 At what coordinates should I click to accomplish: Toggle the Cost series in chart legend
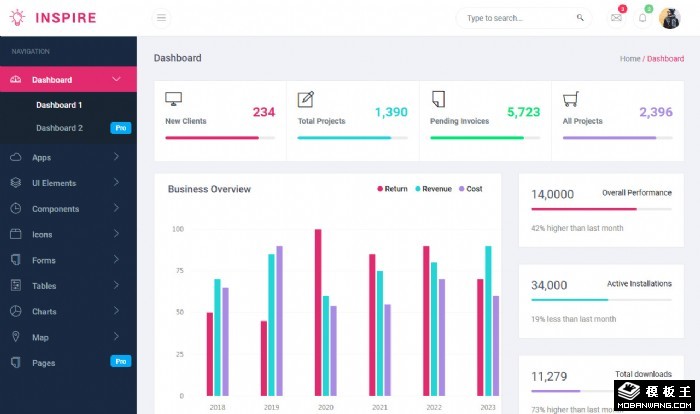pyautogui.click(x=470, y=189)
